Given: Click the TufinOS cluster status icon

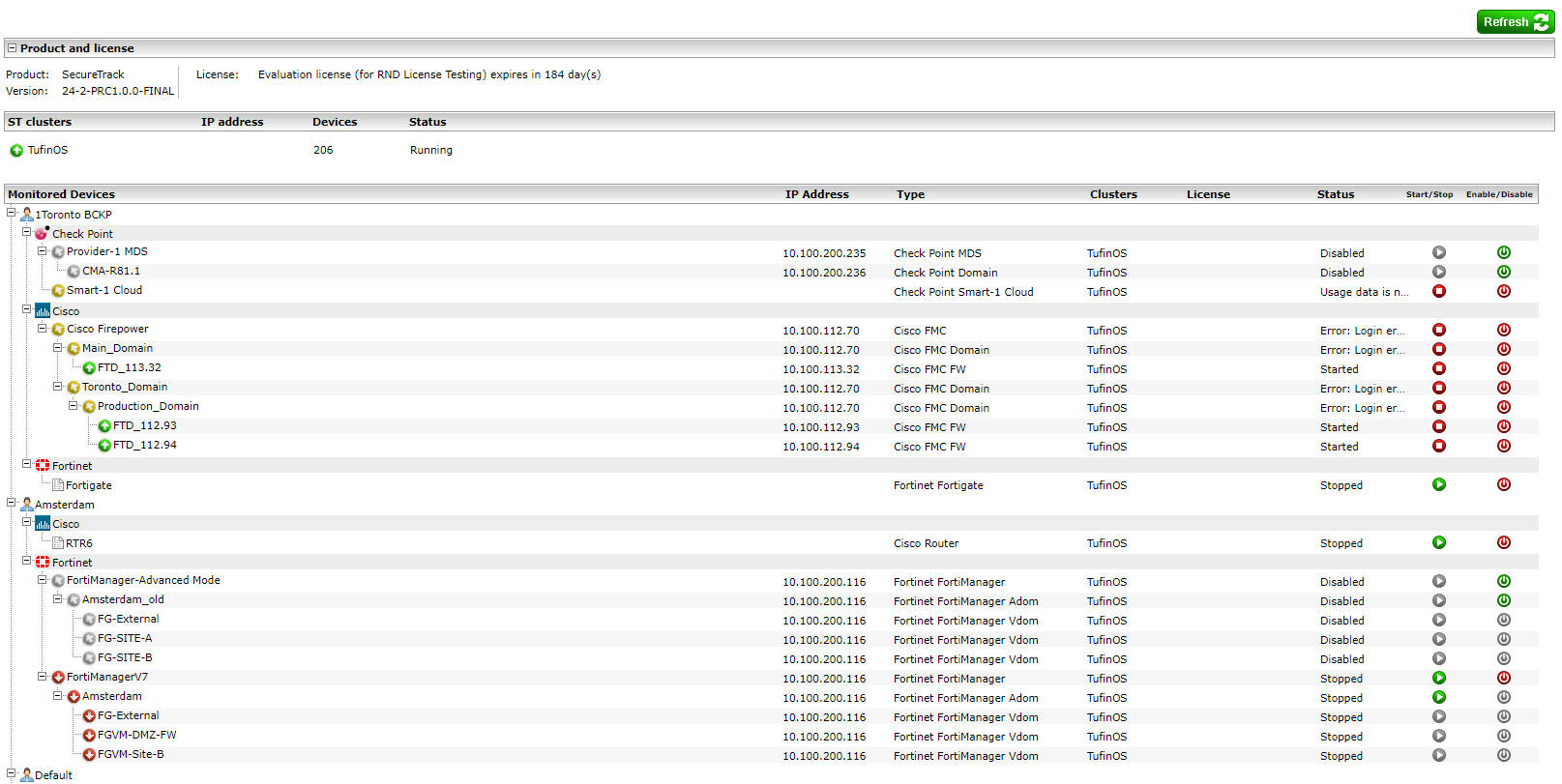Looking at the screenshot, I should coord(16,151).
